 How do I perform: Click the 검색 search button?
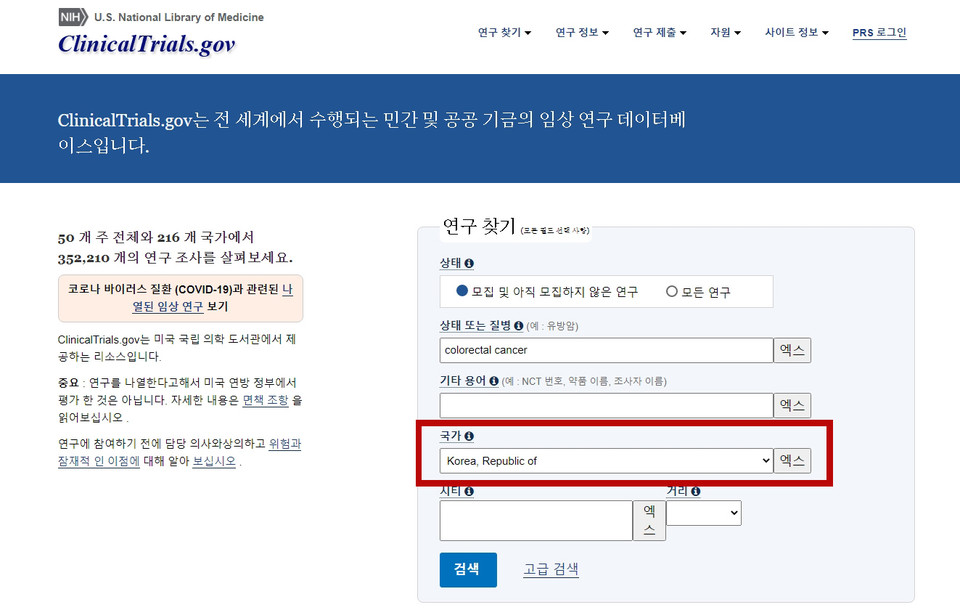pos(468,570)
